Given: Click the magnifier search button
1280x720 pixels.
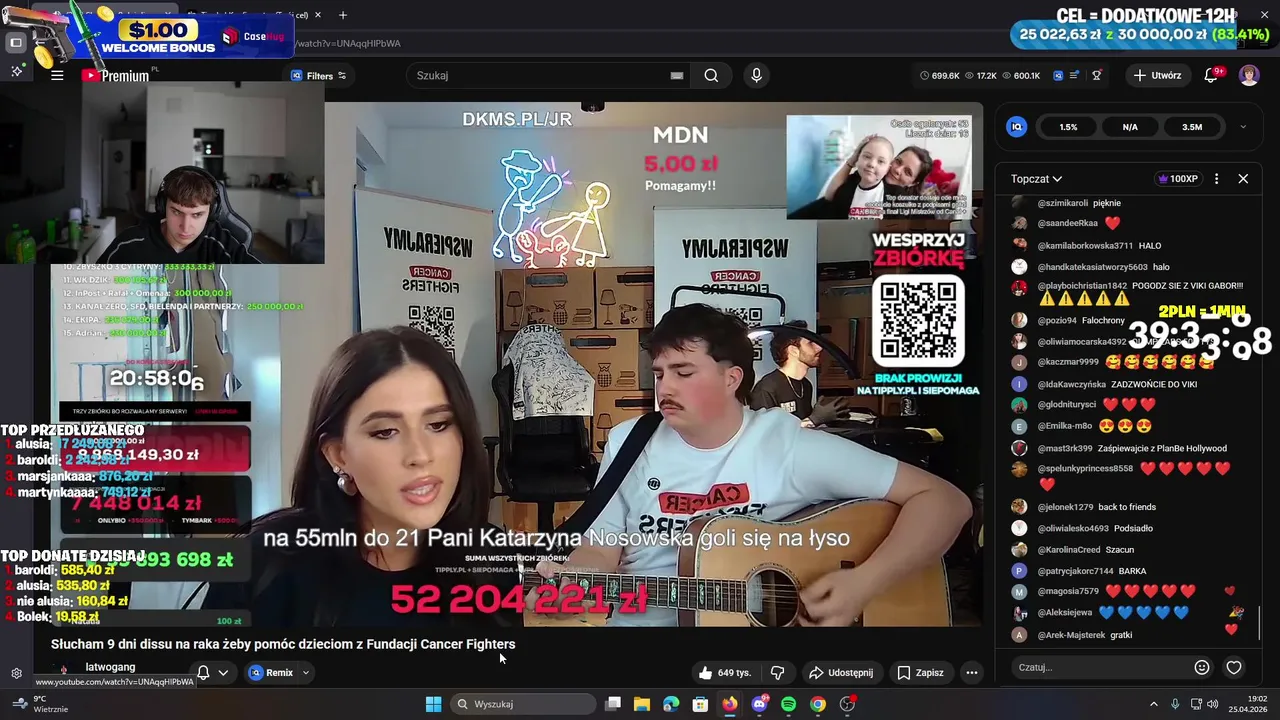Looking at the screenshot, I should pos(711,75).
